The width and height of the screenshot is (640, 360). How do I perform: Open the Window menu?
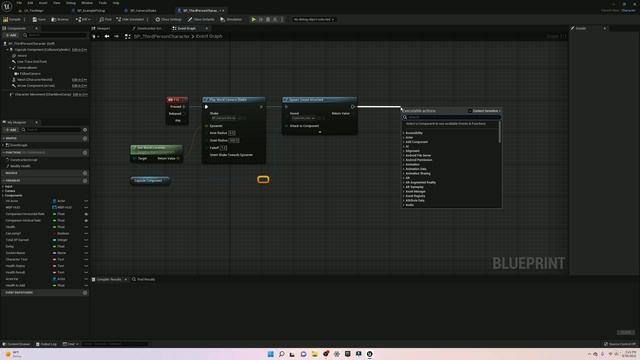pyautogui.click(x=87, y=3)
